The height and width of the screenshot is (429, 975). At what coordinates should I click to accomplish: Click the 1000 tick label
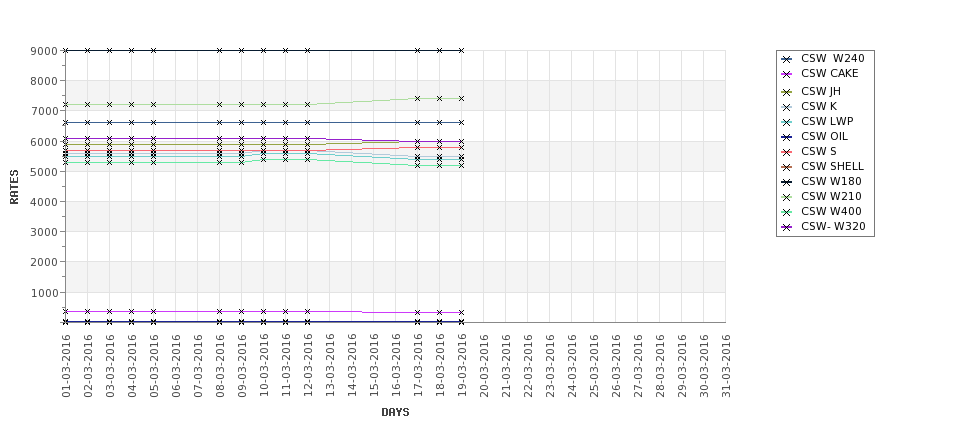click(x=44, y=293)
